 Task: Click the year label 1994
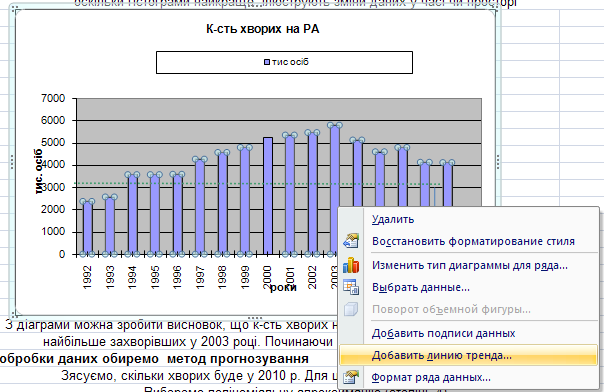pyautogui.click(x=132, y=277)
